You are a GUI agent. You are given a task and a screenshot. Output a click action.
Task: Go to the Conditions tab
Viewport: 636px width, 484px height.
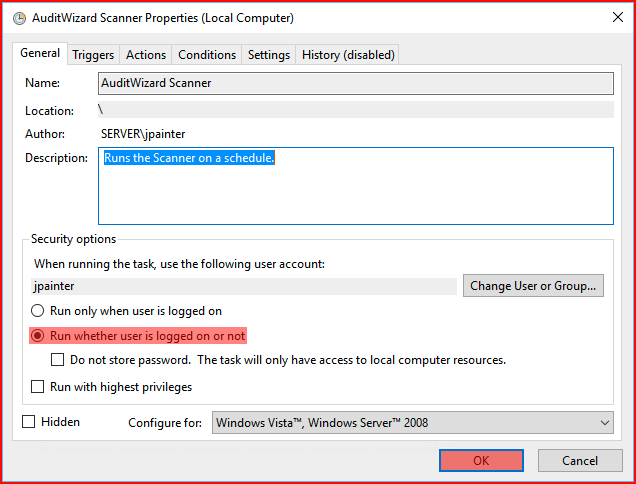click(207, 55)
